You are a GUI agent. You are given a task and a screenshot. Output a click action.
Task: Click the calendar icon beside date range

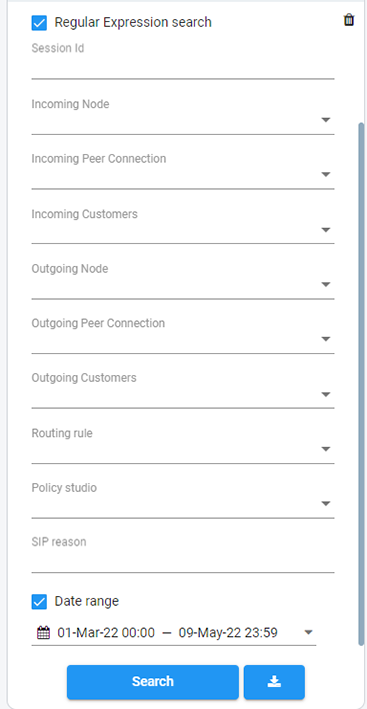click(43, 632)
